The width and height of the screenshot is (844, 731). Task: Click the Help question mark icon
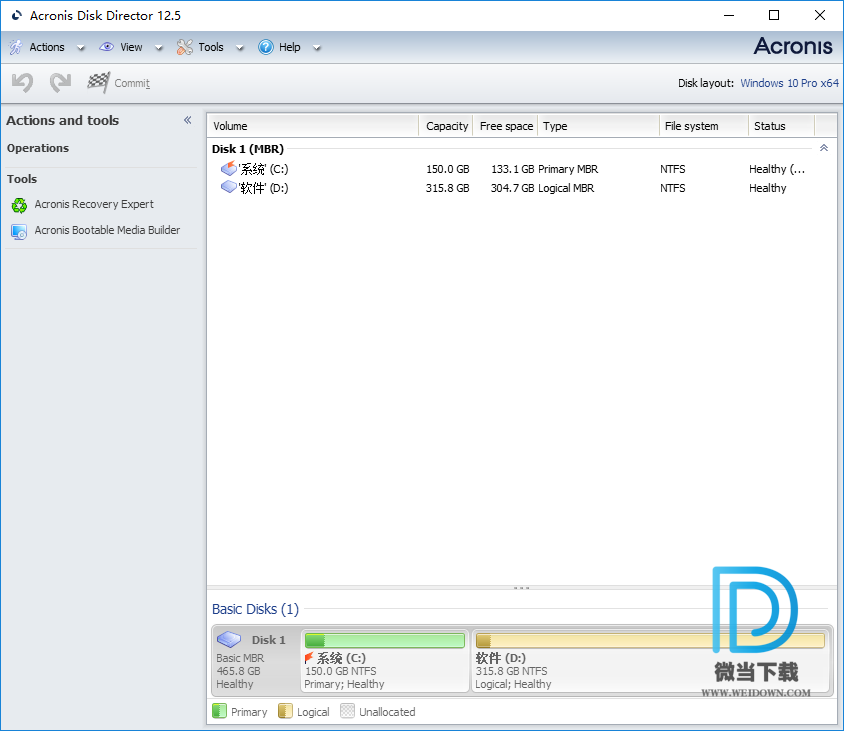[265, 47]
